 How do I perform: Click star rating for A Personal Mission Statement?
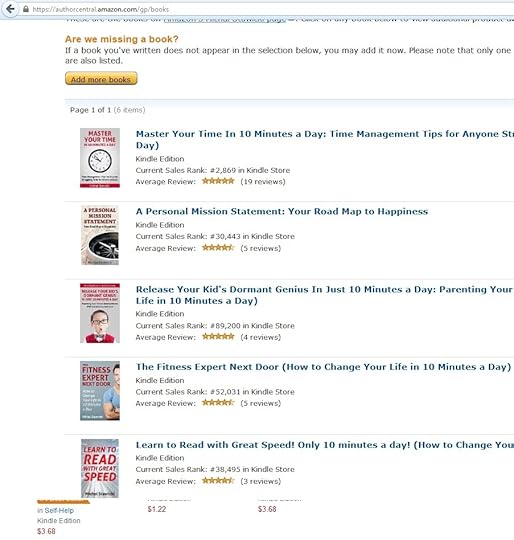[x=218, y=248]
